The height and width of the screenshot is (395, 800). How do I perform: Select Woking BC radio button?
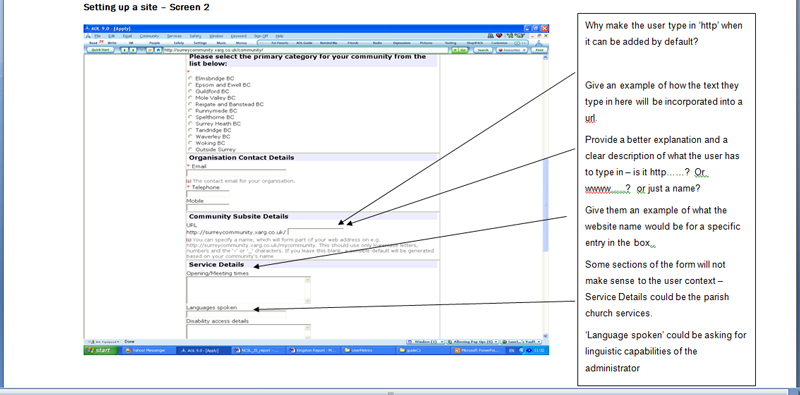pyautogui.click(x=190, y=143)
